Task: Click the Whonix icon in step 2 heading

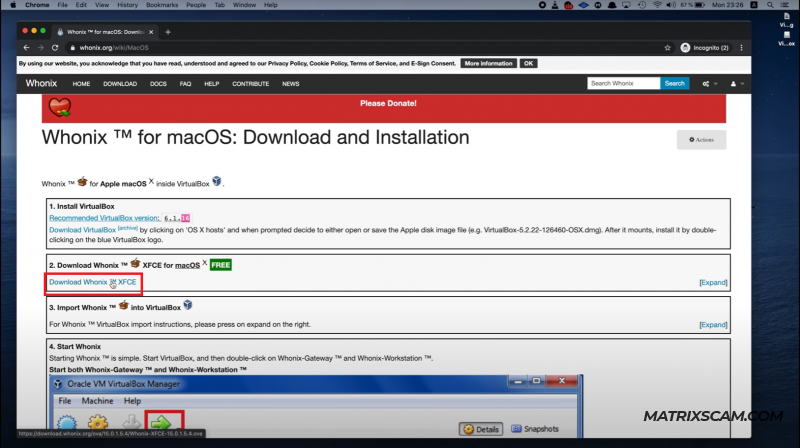Action: [135, 263]
